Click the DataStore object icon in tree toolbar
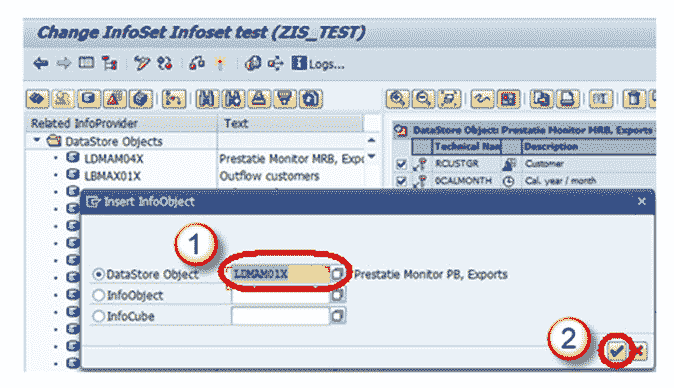Viewport: 674px width, 388px height. [89, 99]
